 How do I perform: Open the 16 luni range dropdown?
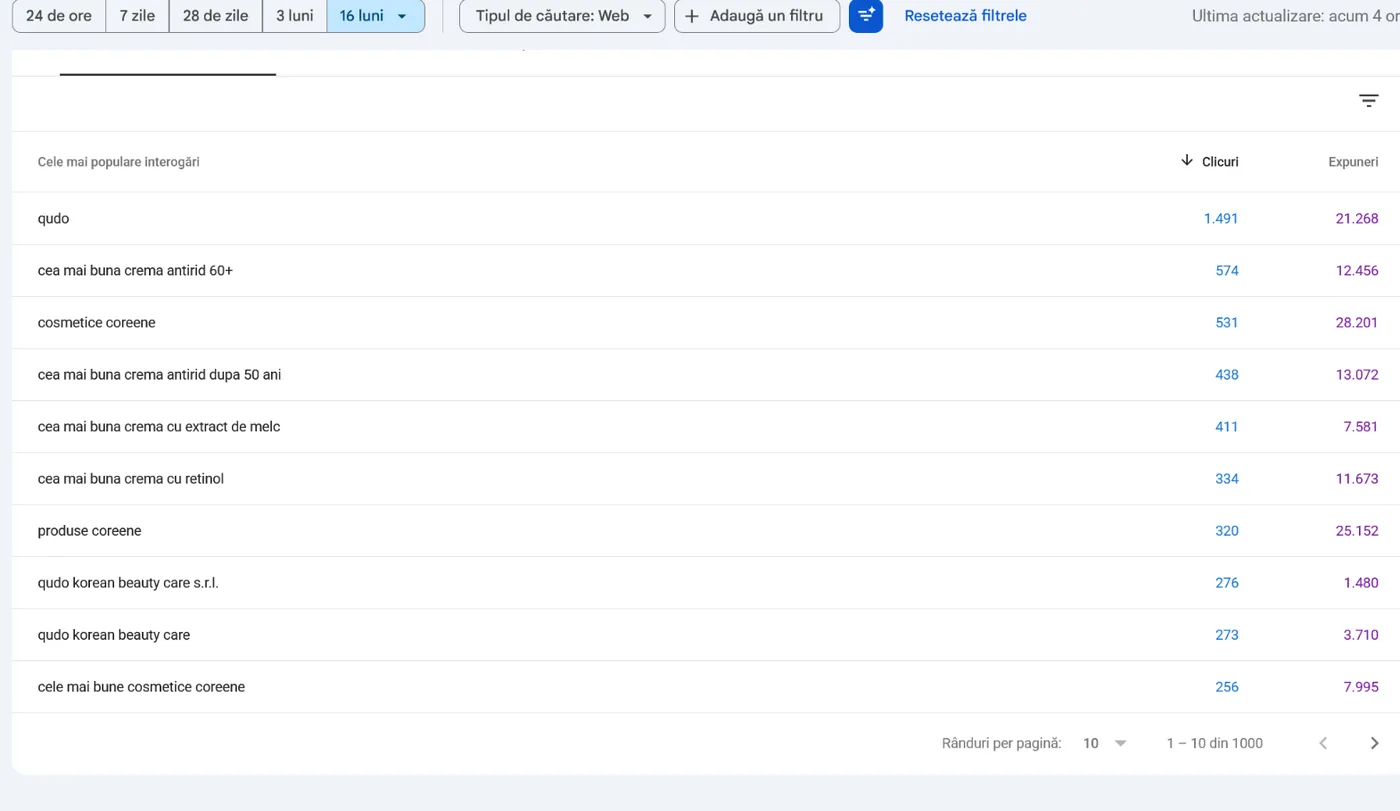point(375,16)
